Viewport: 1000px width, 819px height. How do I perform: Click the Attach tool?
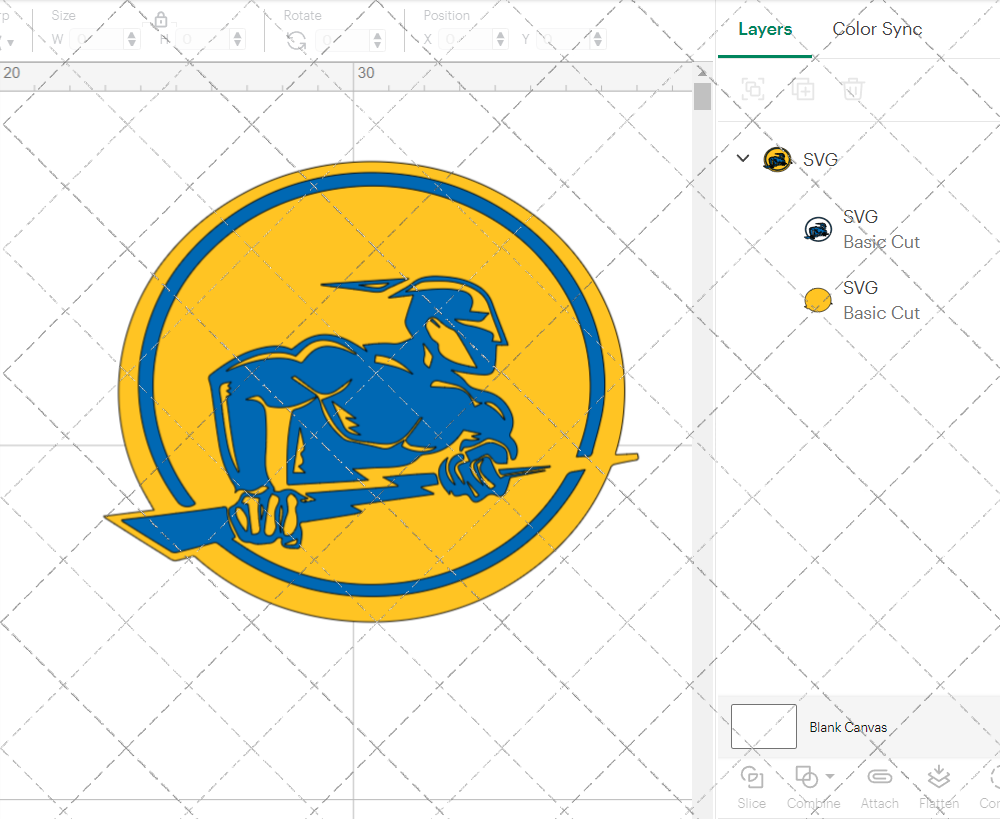coord(879,787)
